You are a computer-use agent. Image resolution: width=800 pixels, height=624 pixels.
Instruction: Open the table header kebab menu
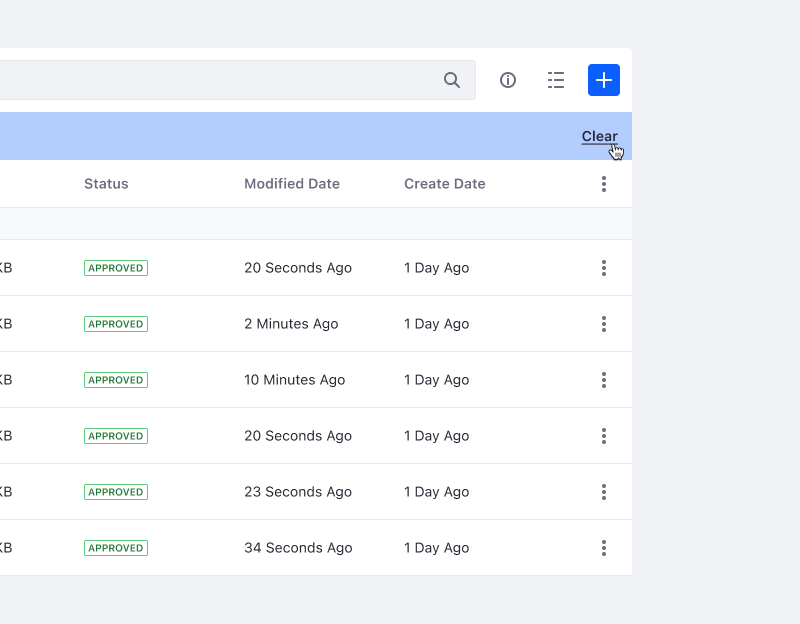click(604, 184)
